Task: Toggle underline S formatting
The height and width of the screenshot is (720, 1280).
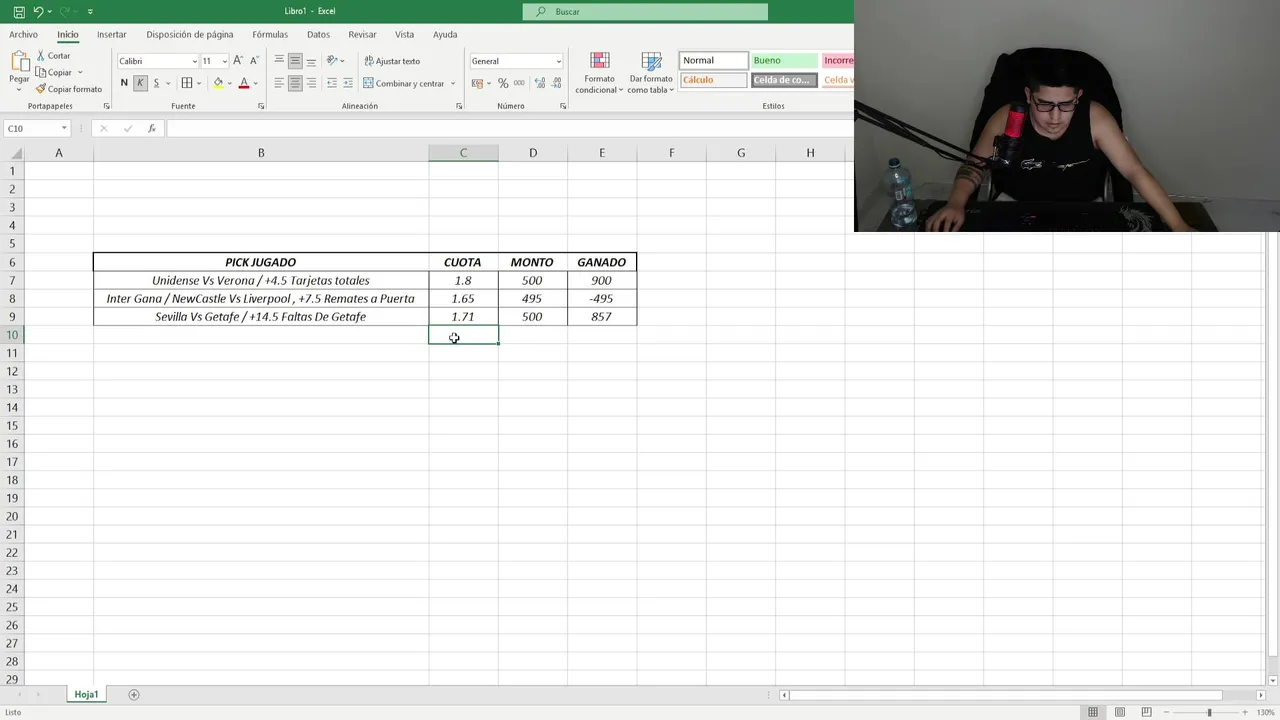Action: click(x=156, y=83)
